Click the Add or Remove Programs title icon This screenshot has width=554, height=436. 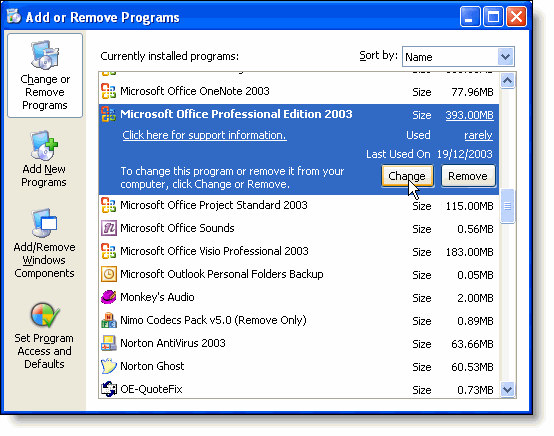pos(14,16)
